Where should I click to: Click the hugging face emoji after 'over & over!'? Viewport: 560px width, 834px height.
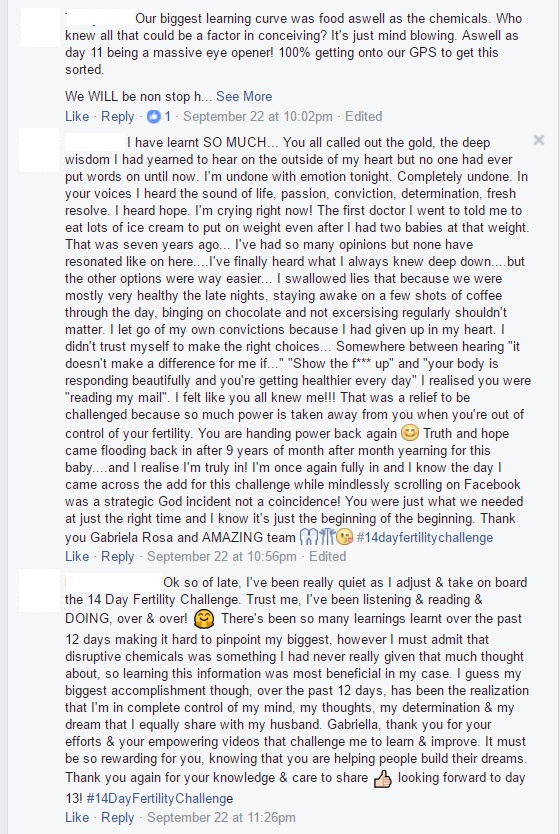pyautogui.click(x=204, y=619)
